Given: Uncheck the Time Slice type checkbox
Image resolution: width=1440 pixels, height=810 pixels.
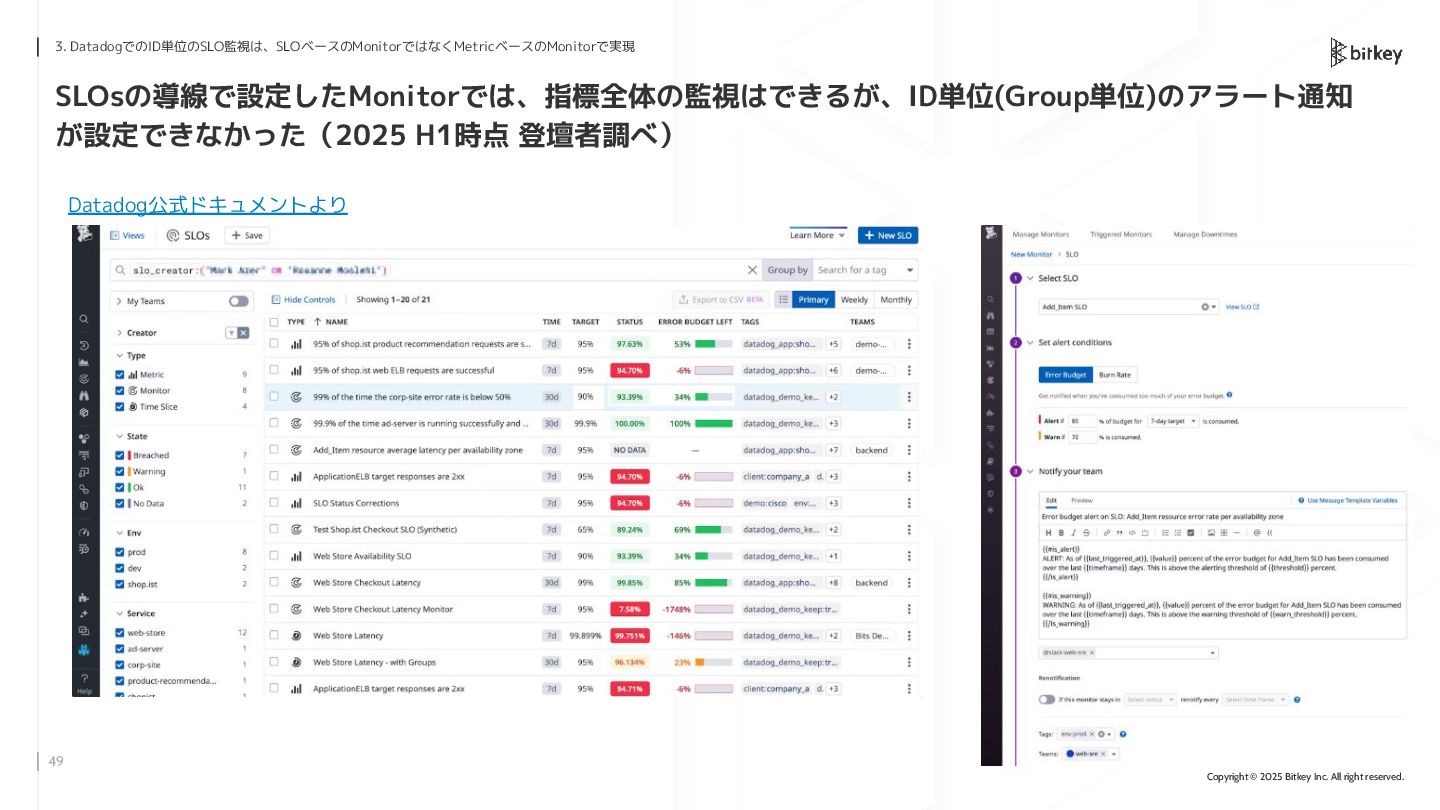Looking at the screenshot, I should (x=120, y=407).
